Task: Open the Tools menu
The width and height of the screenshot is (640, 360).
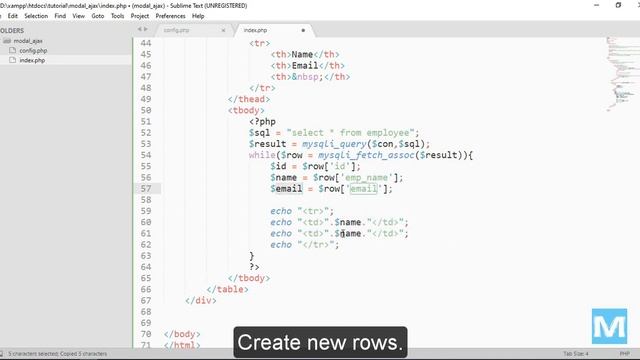Action: coord(118,16)
